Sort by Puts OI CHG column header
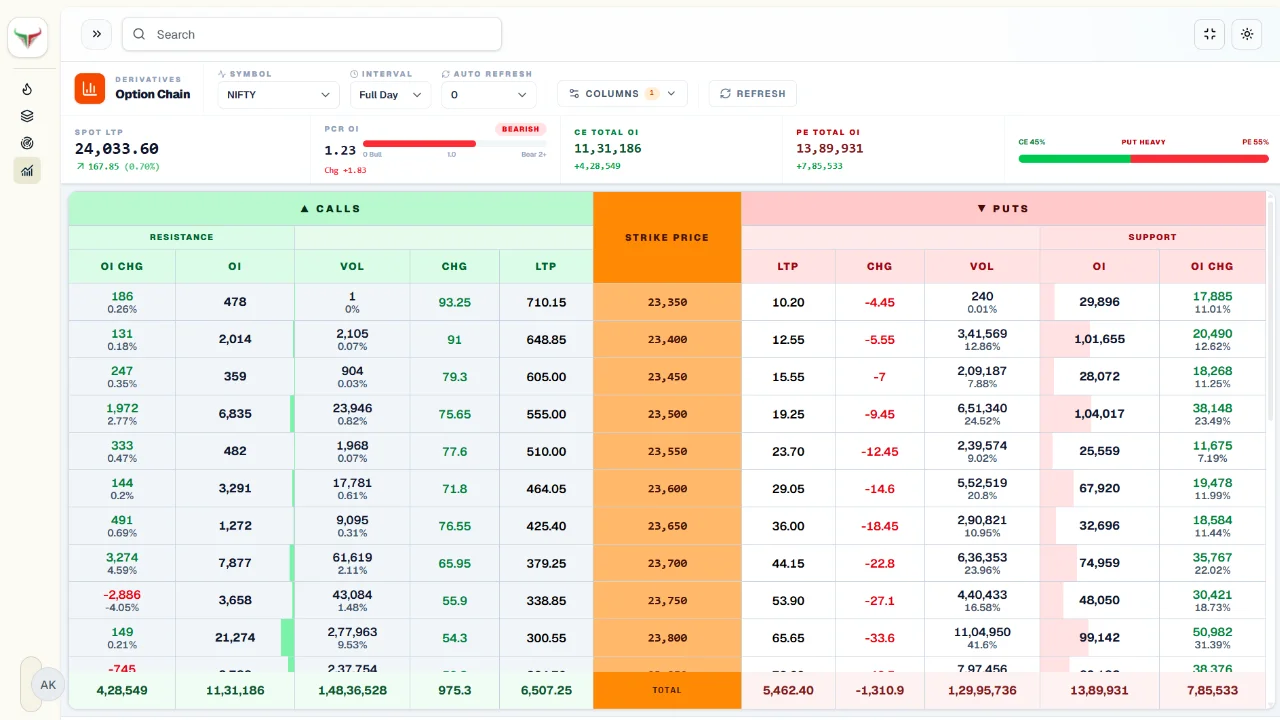 click(1212, 267)
